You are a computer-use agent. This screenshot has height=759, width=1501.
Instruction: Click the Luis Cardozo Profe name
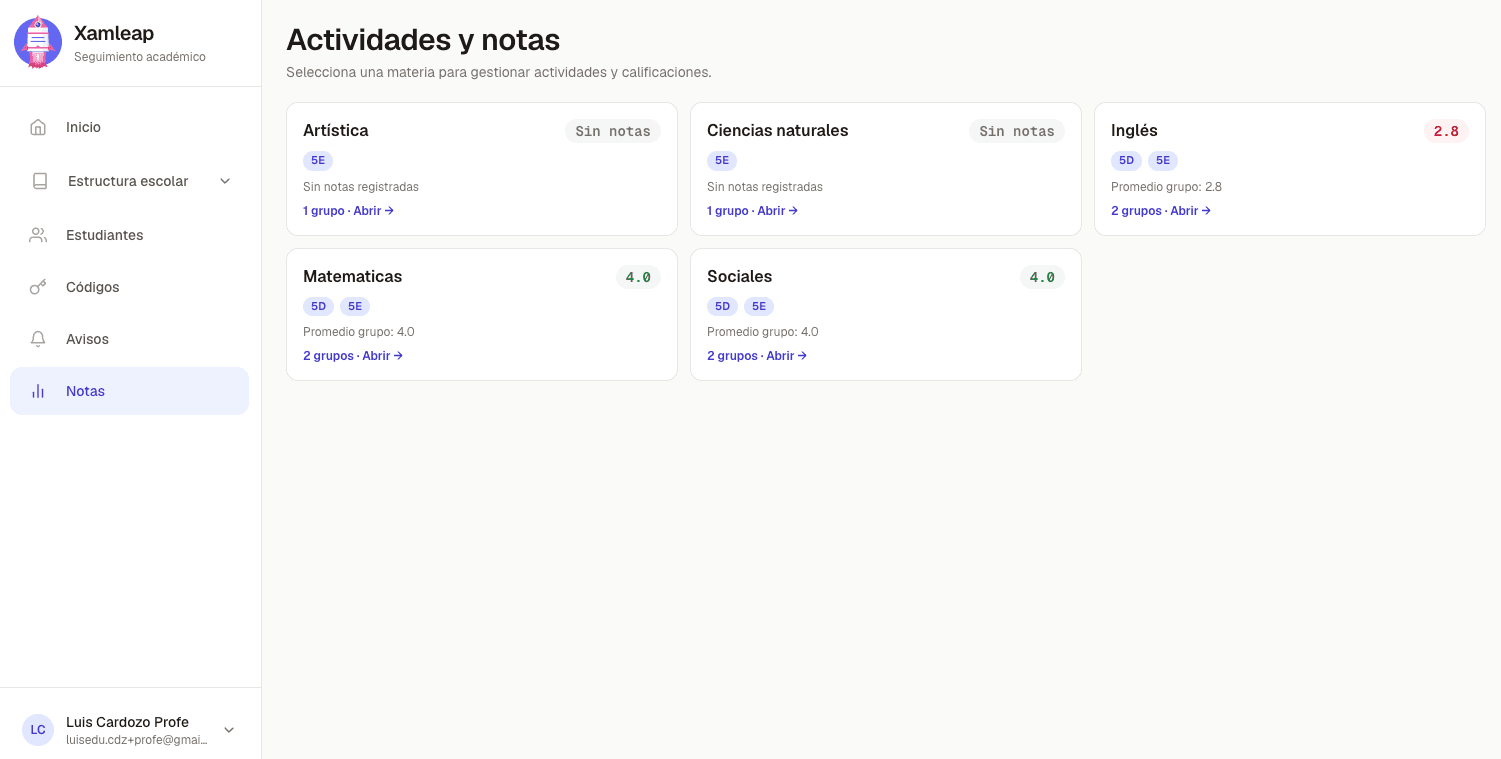[x=127, y=722]
